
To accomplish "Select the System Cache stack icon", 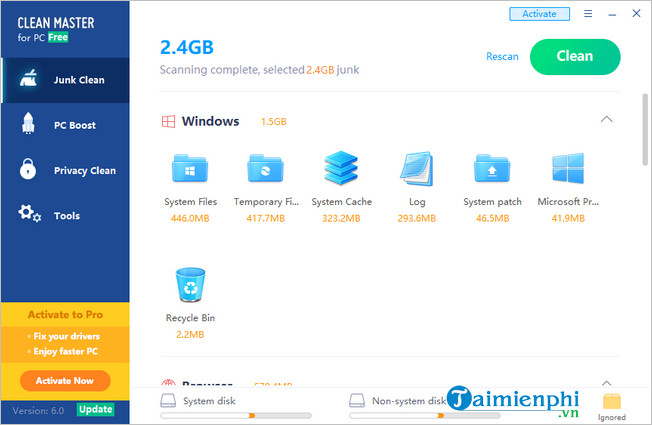I will coord(341,168).
